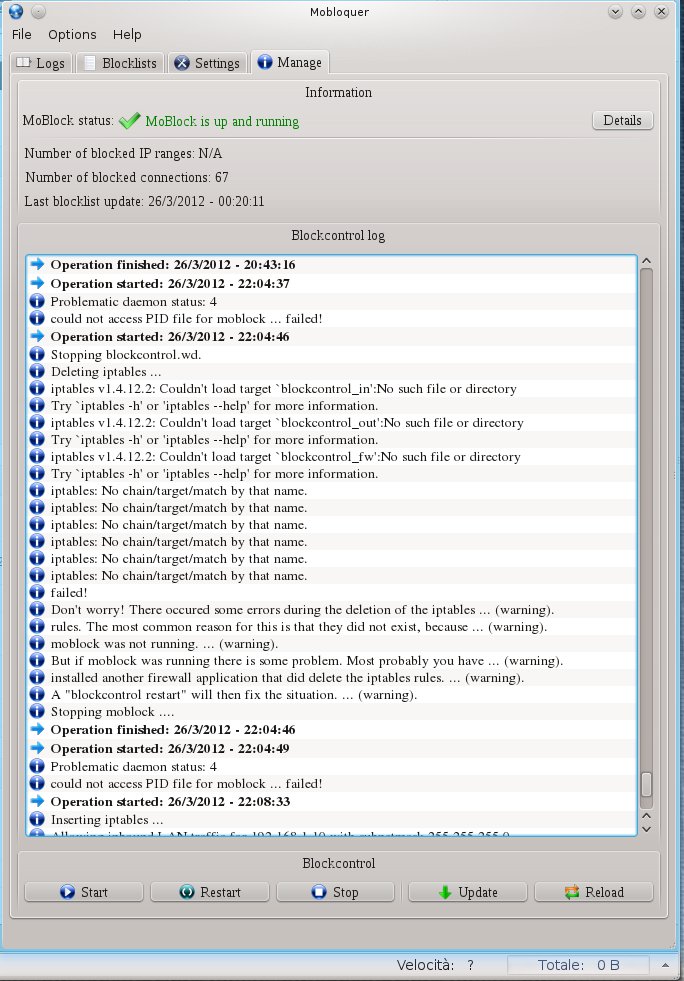The width and height of the screenshot is (684, 981).
Task: Expand the status bar up arrow
Action: click(665, 965)
